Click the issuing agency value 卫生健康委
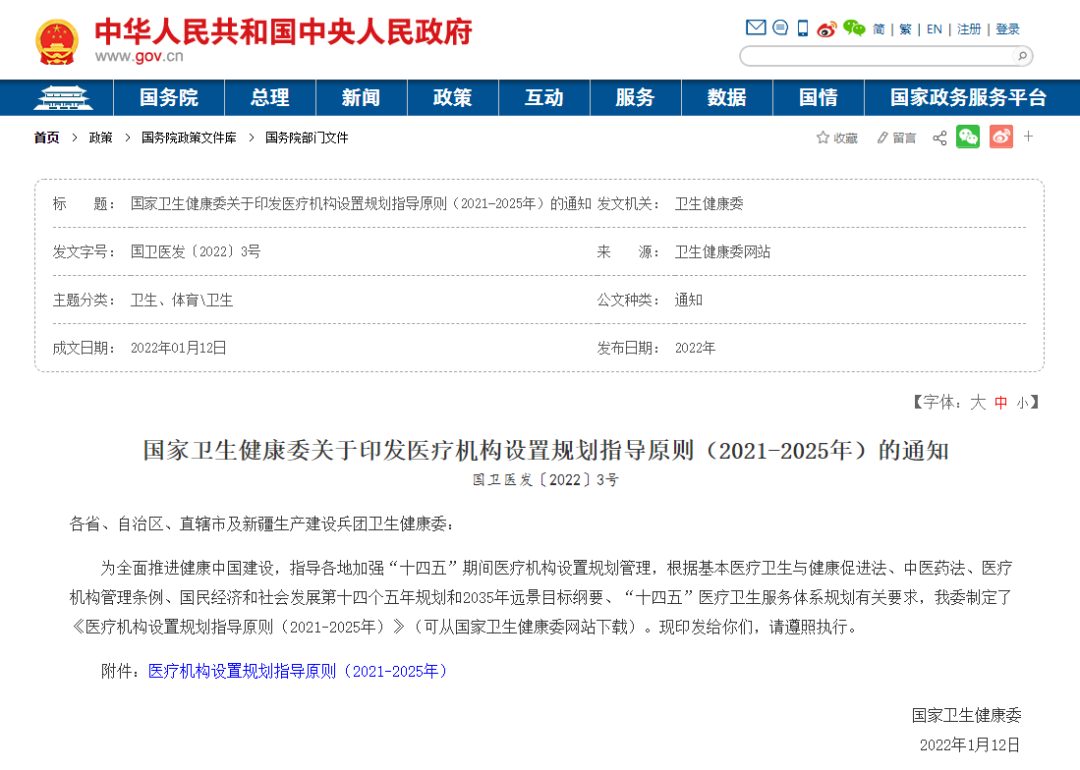 click(x=709, y=203)
